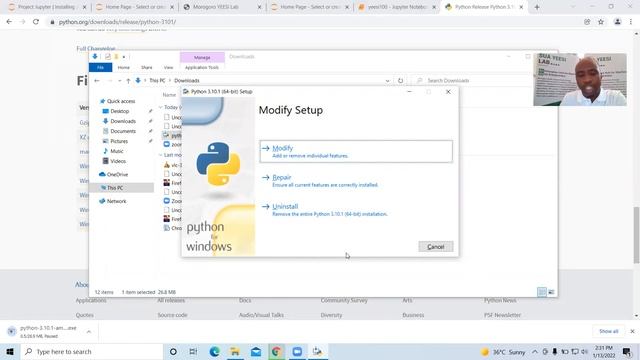
Task: Open Network in the navigation pane
Action: click(116, 201)
